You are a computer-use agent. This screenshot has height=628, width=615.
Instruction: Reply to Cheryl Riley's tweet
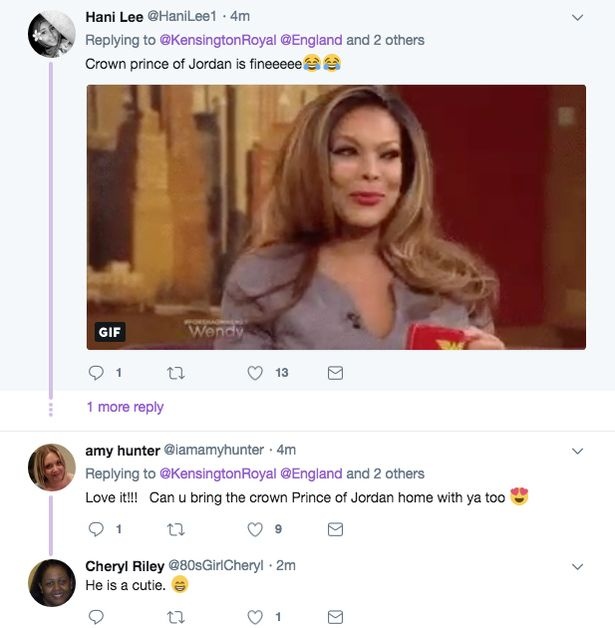96,617
